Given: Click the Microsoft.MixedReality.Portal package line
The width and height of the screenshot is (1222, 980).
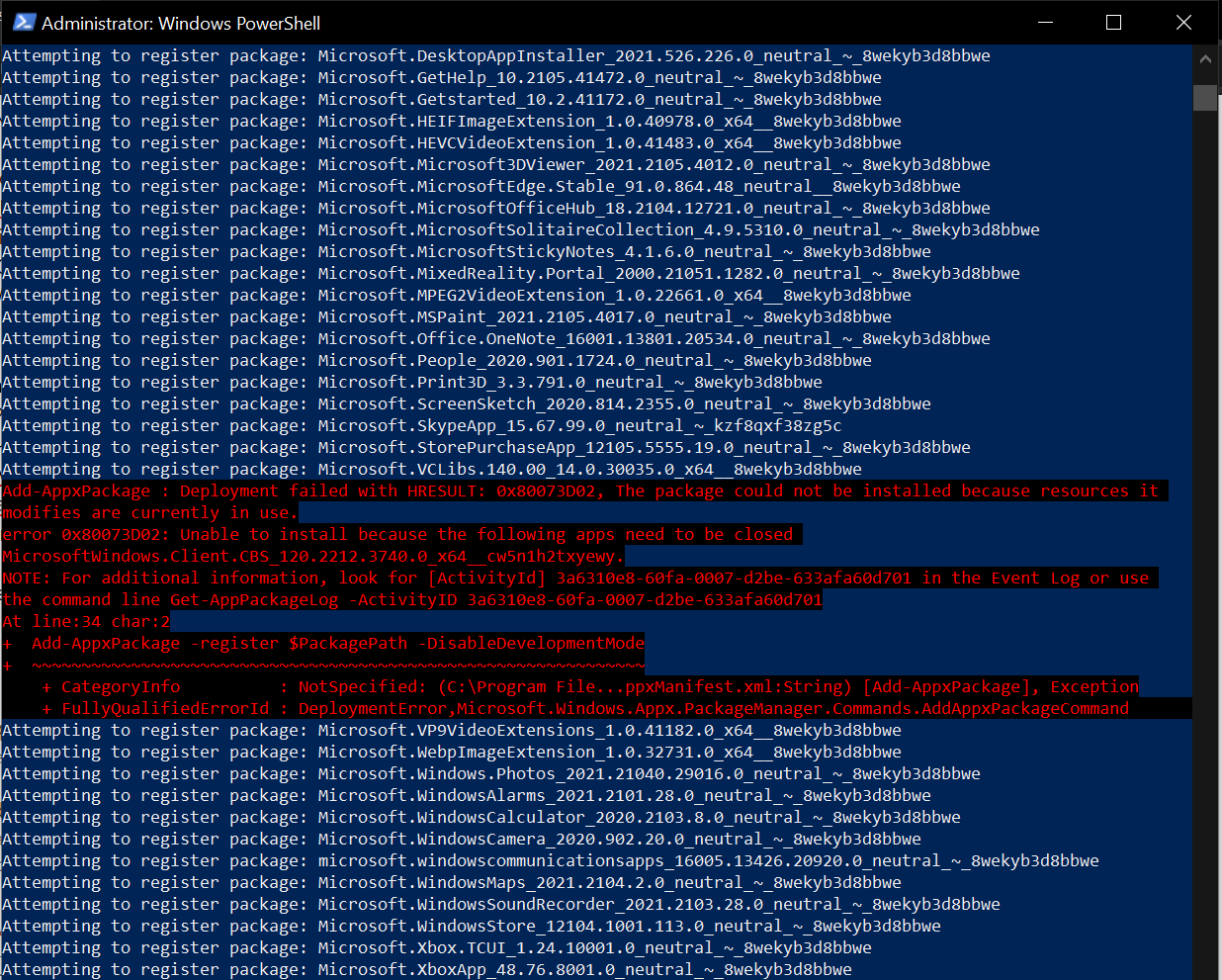Looking at the screenshot, I should [511, 274].
